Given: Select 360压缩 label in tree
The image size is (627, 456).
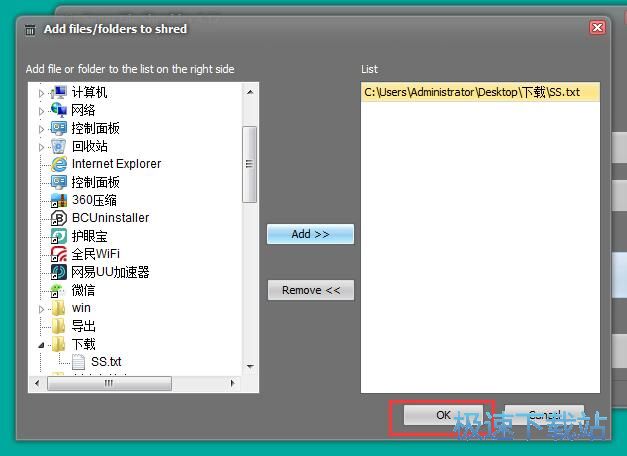Looking at the screenshot, I should (x=94, y=200).
